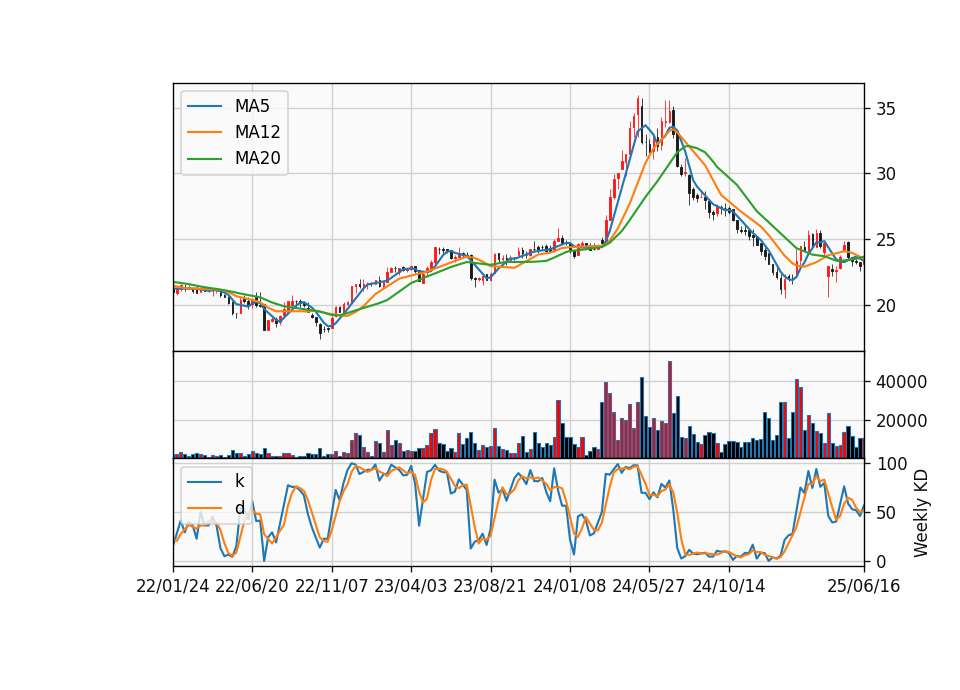The width and height of the screenshot is (960, 690).
Task: Click the Weekly KD axis title
Action: (921, 513)
